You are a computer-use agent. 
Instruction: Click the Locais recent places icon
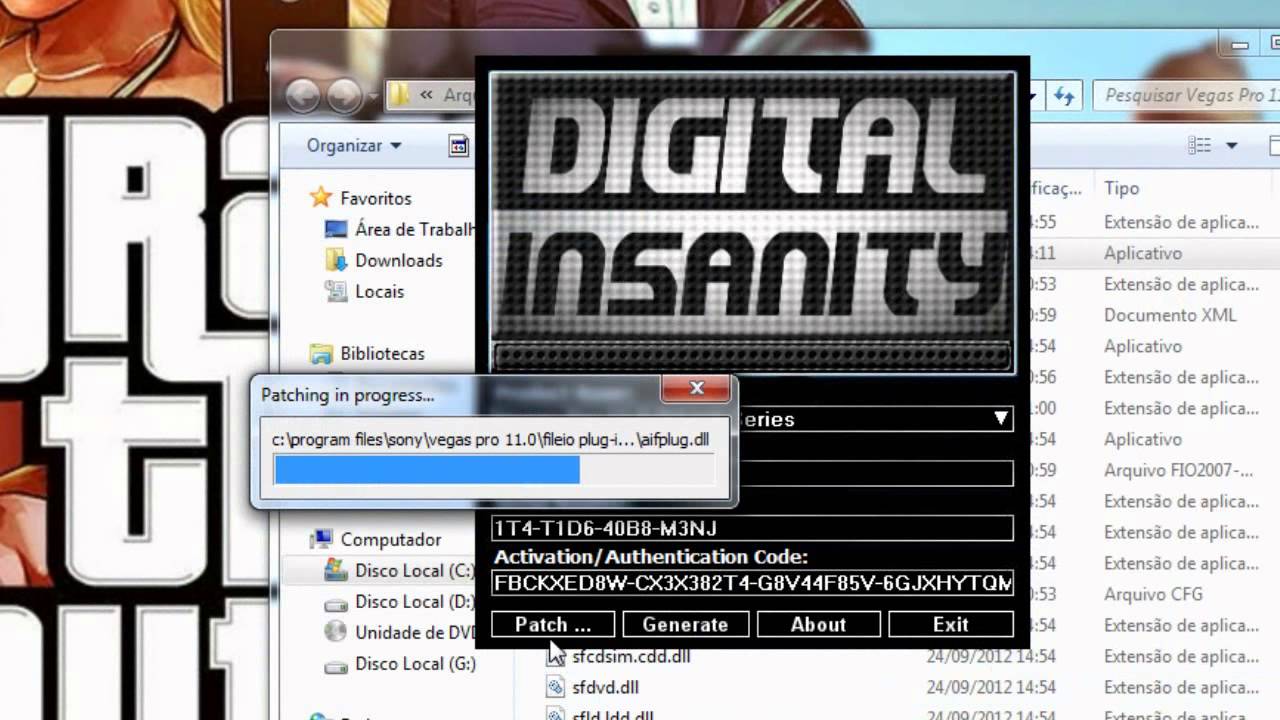click(336, 291)
